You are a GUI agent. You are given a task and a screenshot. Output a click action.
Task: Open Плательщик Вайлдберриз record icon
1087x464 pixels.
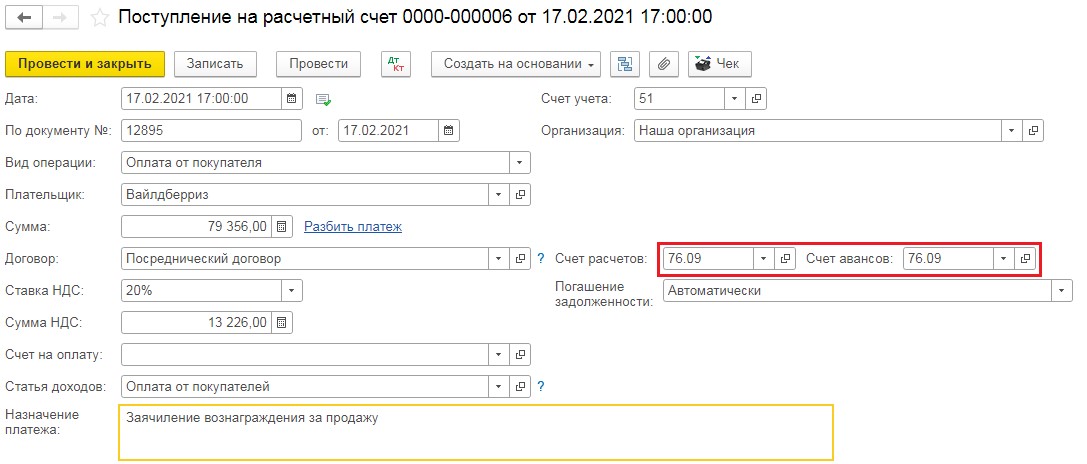520,194
